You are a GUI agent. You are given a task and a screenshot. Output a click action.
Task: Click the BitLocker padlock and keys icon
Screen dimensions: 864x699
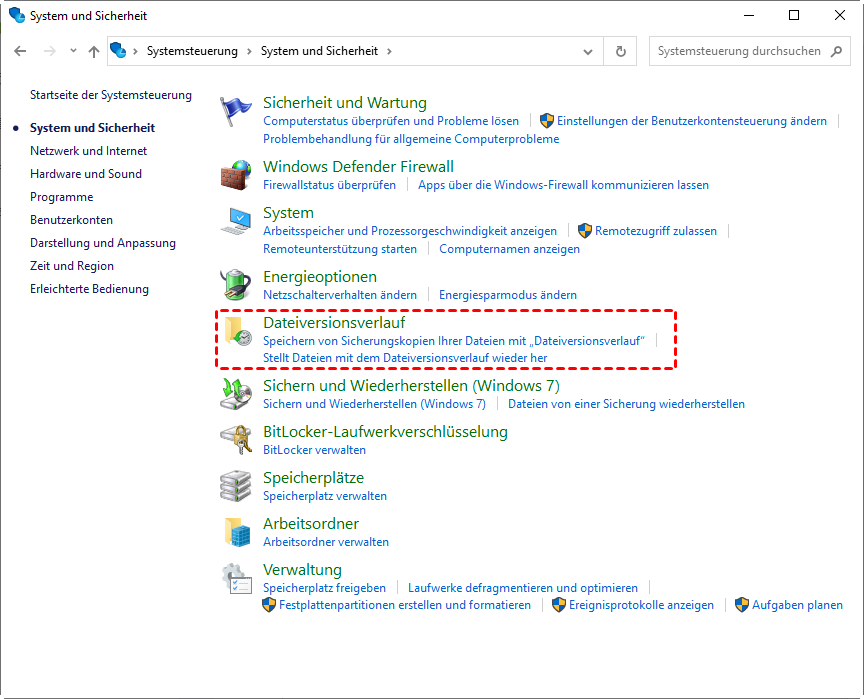[236, 440]
